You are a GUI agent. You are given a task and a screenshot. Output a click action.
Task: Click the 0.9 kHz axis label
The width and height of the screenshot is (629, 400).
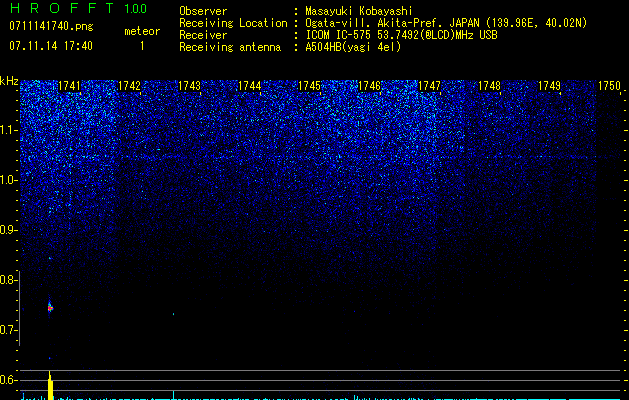click(9, 230)
